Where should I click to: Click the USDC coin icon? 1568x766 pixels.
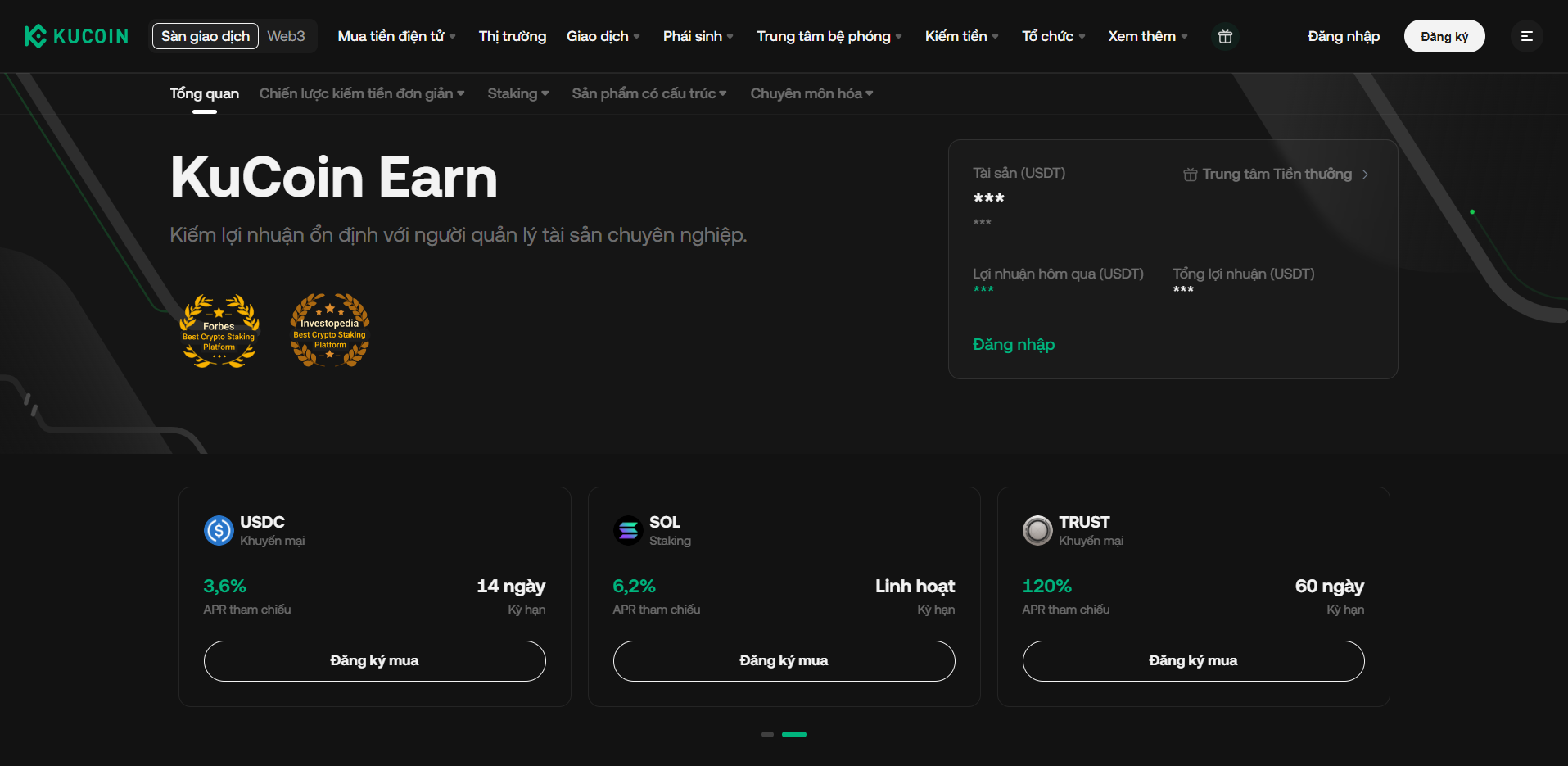click(218, 530)
